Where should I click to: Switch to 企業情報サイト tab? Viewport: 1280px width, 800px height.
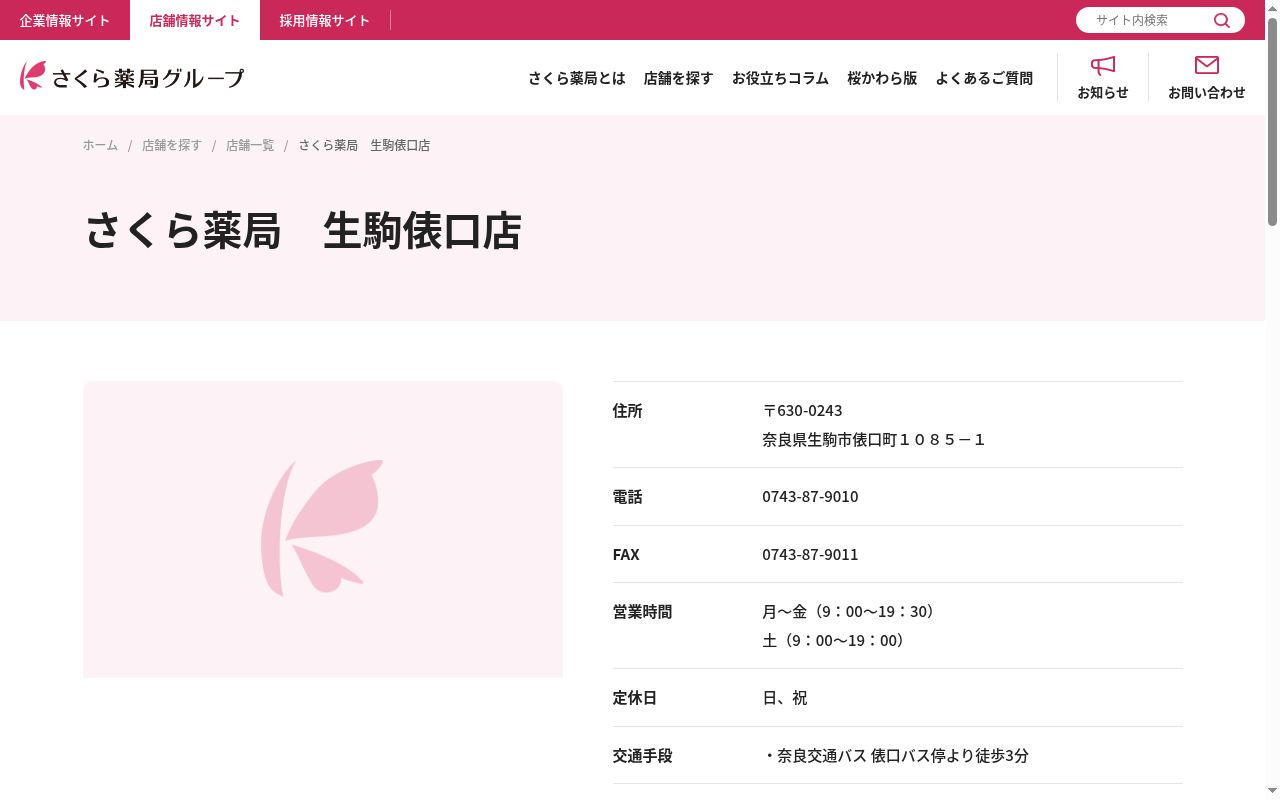(x=65, y=20)
